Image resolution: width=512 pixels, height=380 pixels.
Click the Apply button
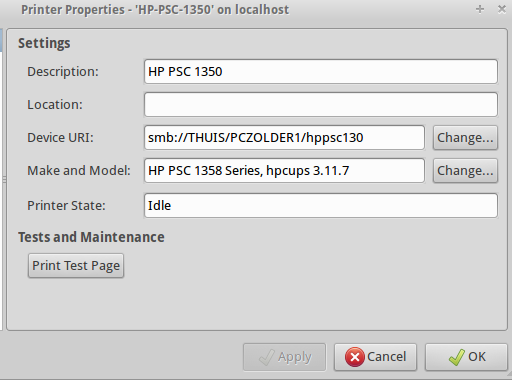coord(284,357)
